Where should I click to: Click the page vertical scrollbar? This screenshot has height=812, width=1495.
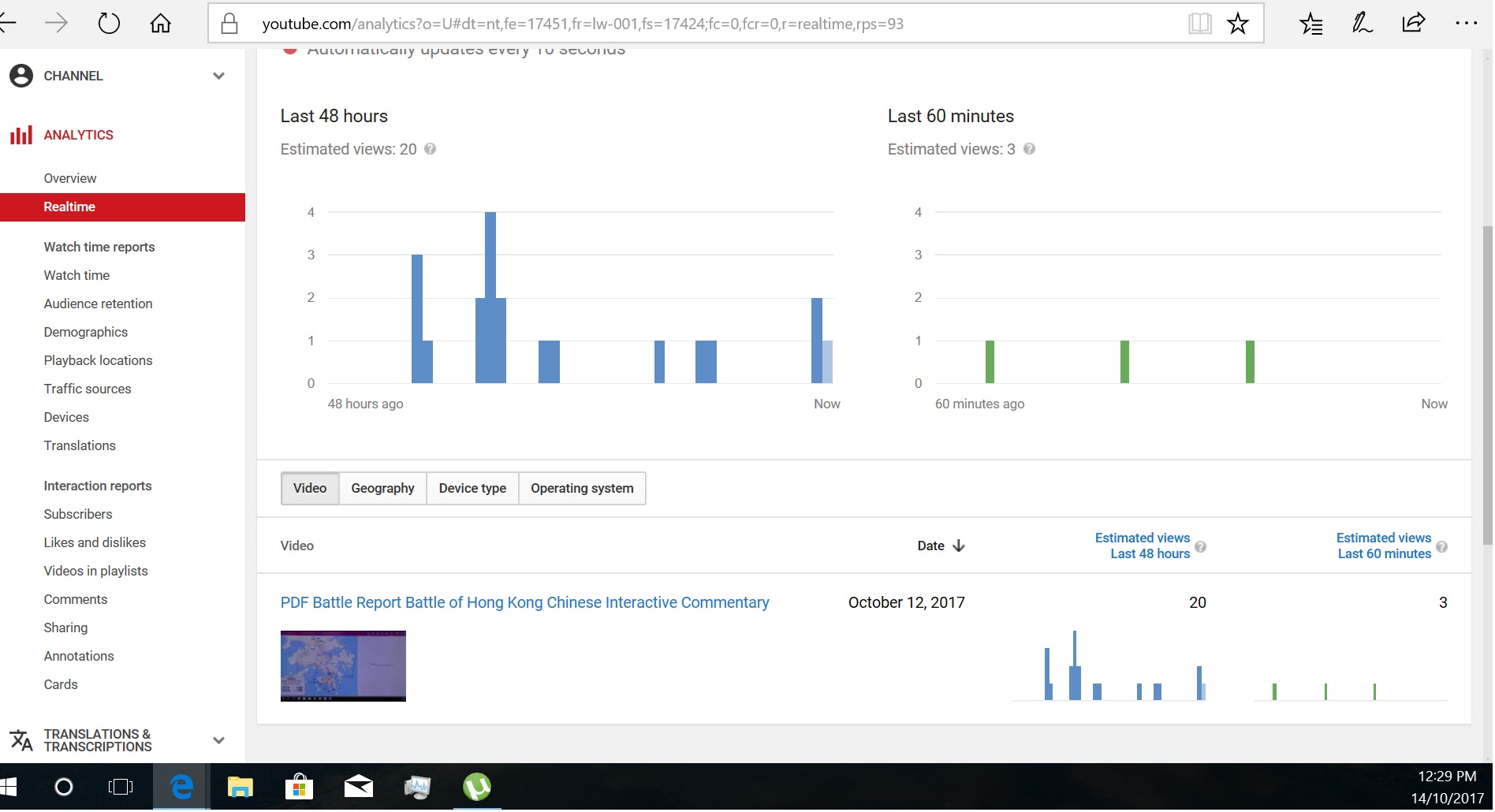point(1487,385)
